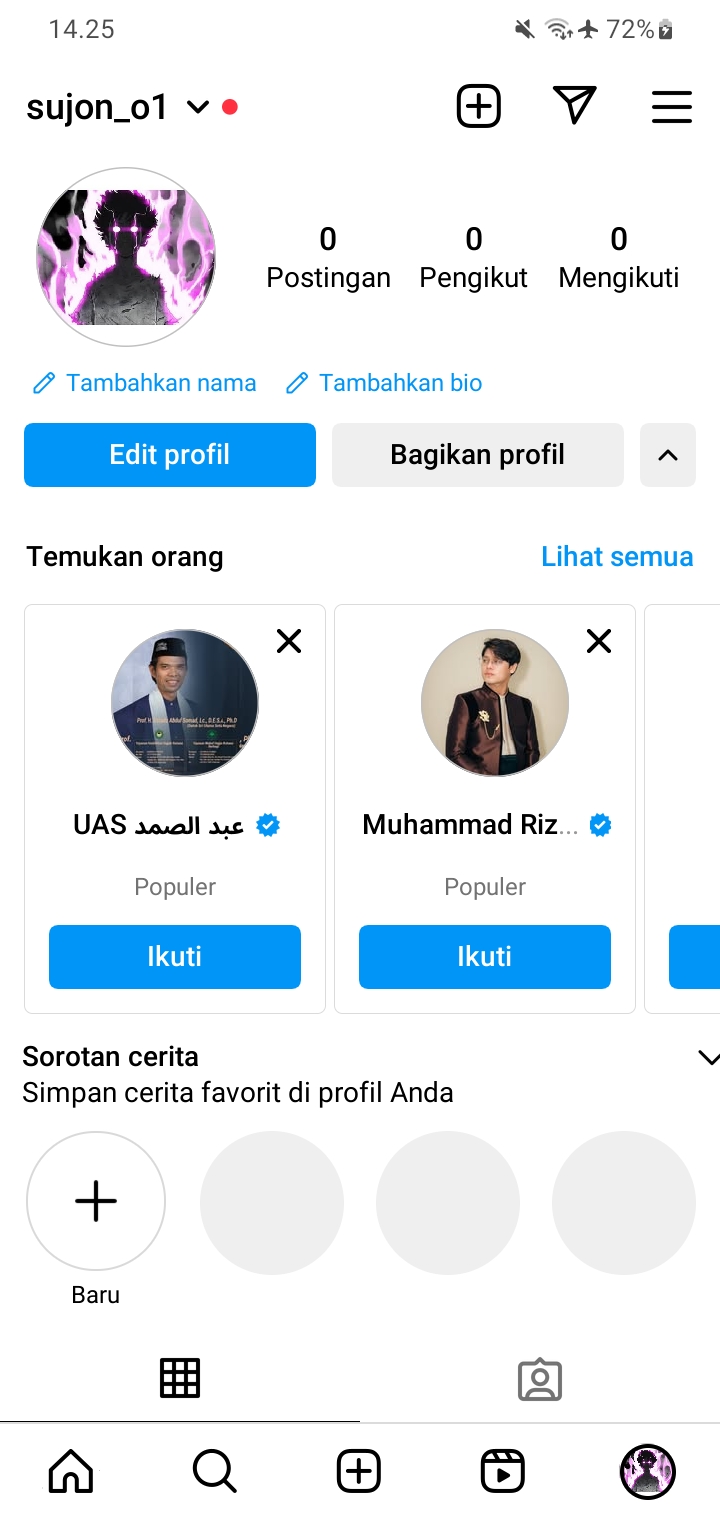Screen dimensions: 720x1520
Task: Collapse the discover people section chevron
Action: click(x=668, y=455)
